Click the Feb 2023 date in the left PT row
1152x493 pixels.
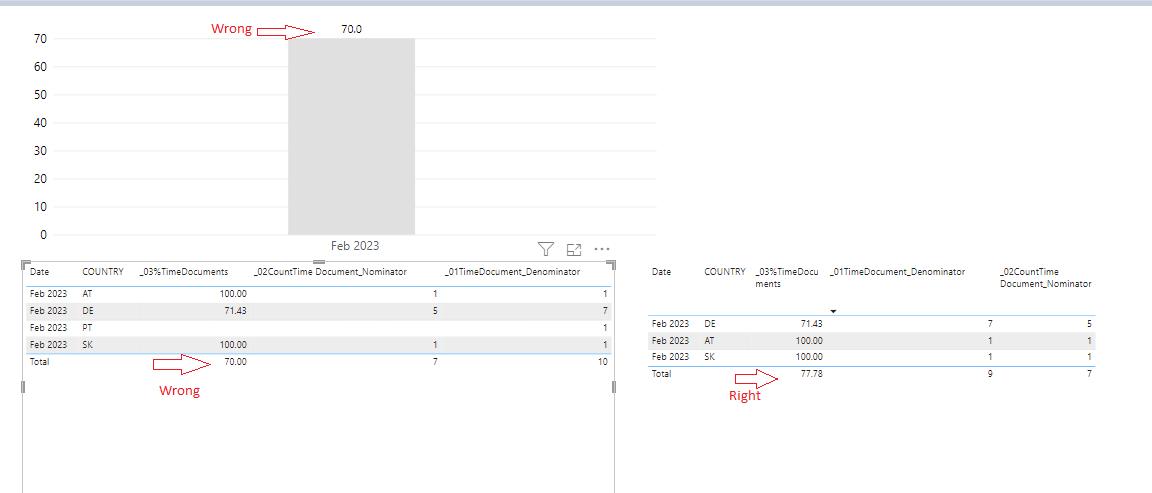pyautogui.click(x=48, y=328)
